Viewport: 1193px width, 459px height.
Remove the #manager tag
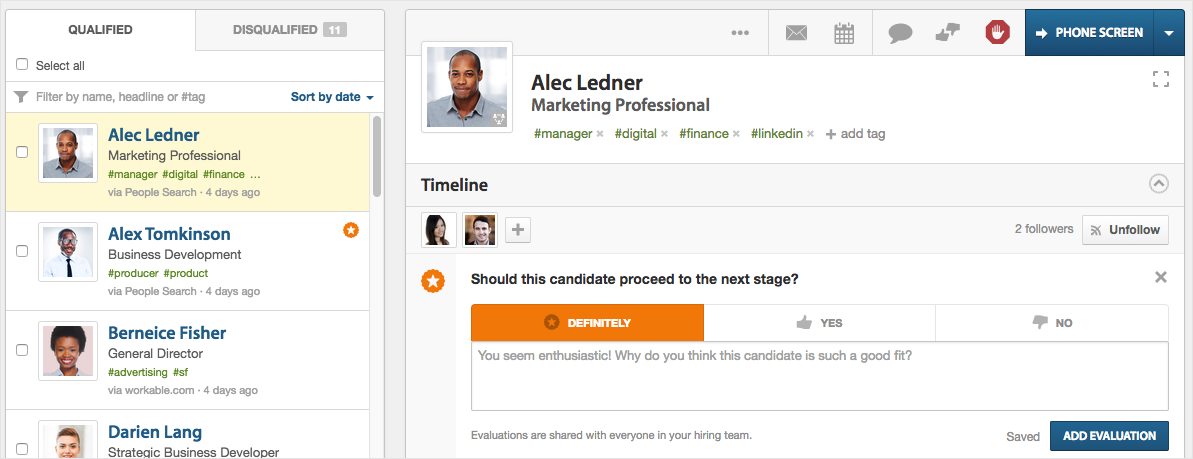point(600,134)
